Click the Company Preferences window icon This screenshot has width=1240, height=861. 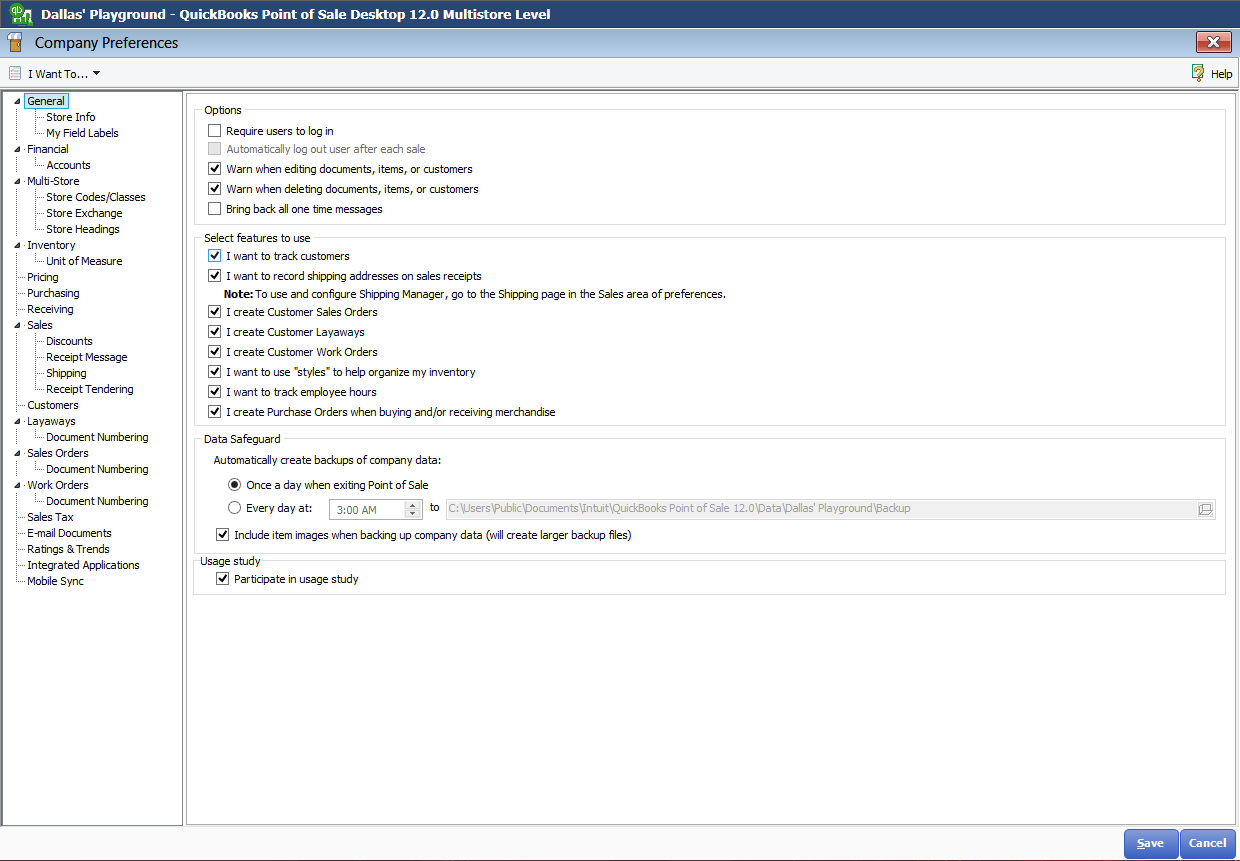pos(14,43)
